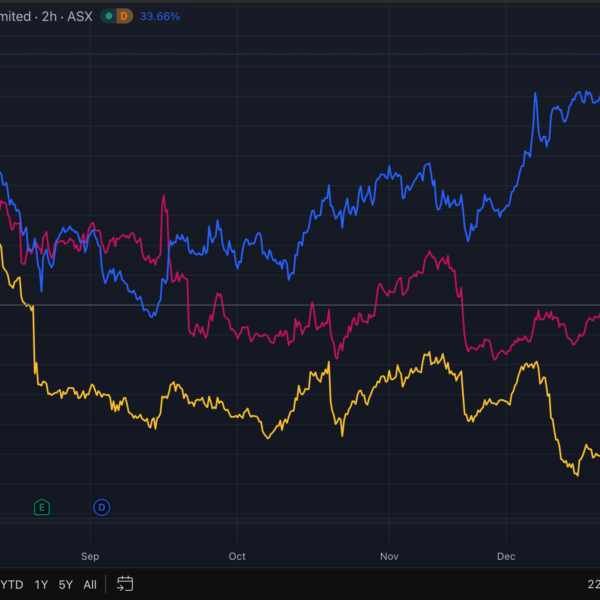Click the Oct label on time axis
Image resolution: width=600 pixels, height=600 pixels.
click(x=237, y=556)
